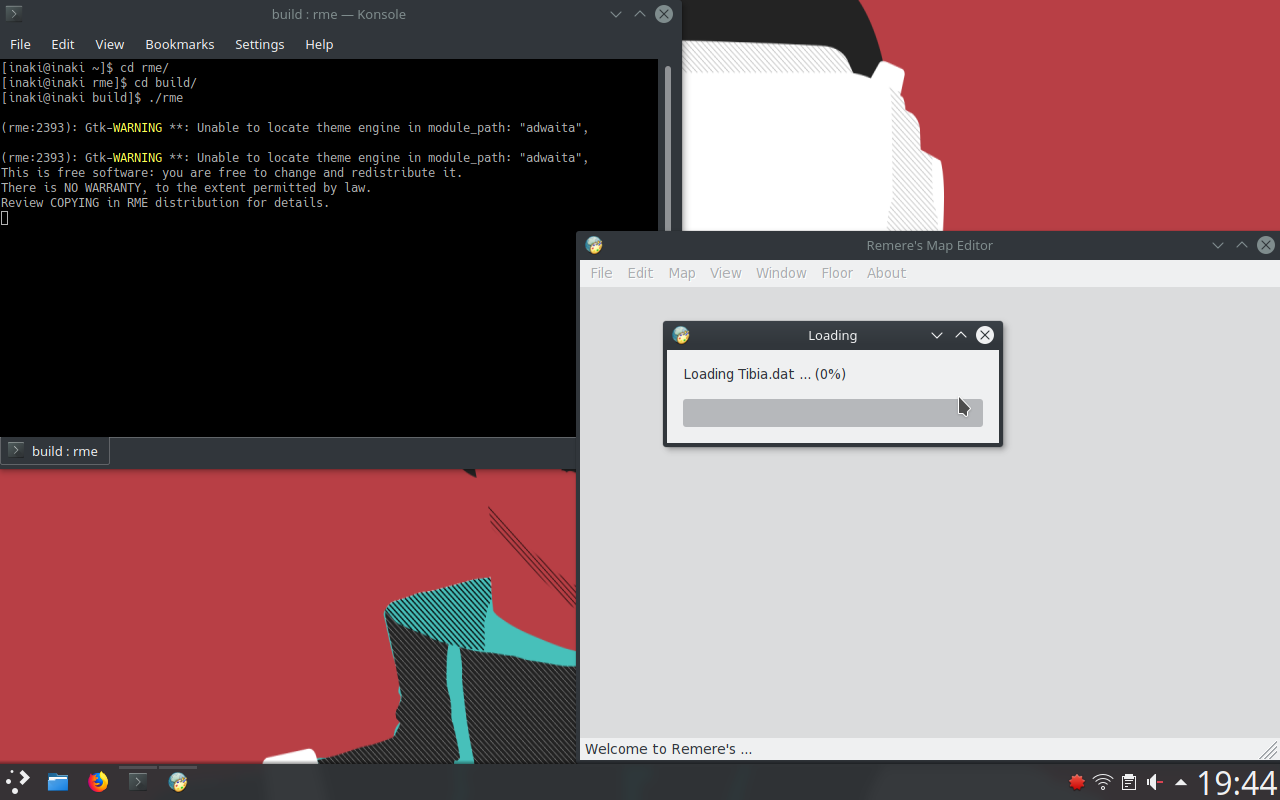The image size is (1280, 800).
Task: Open the Window menu
Action: click(x=781, y=273)
